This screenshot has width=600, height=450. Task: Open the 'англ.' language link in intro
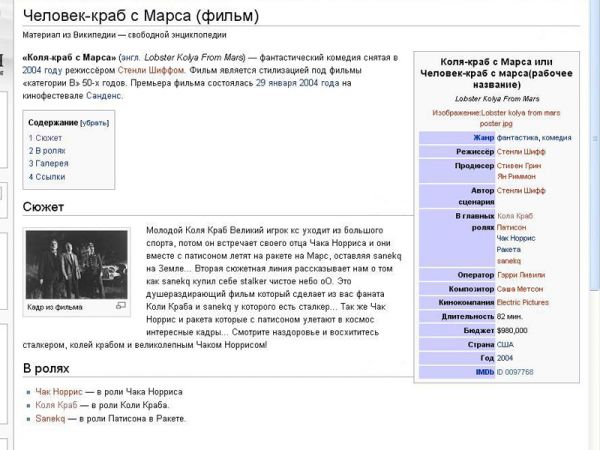(131, 58)
